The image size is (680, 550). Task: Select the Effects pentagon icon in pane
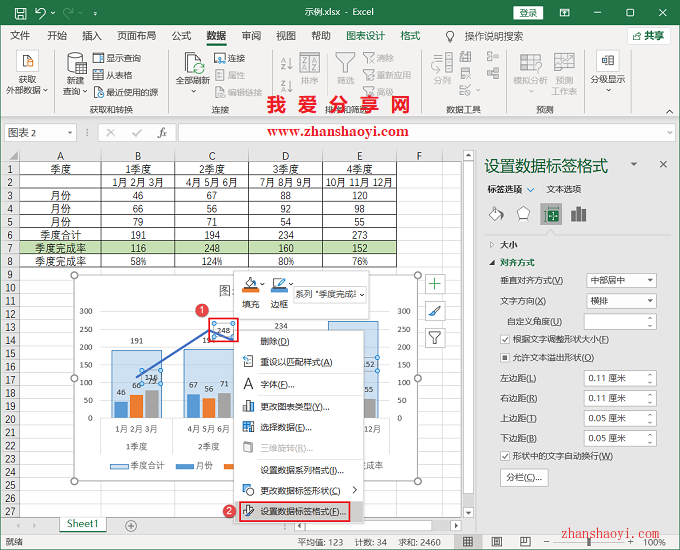[x=523, y=214]
